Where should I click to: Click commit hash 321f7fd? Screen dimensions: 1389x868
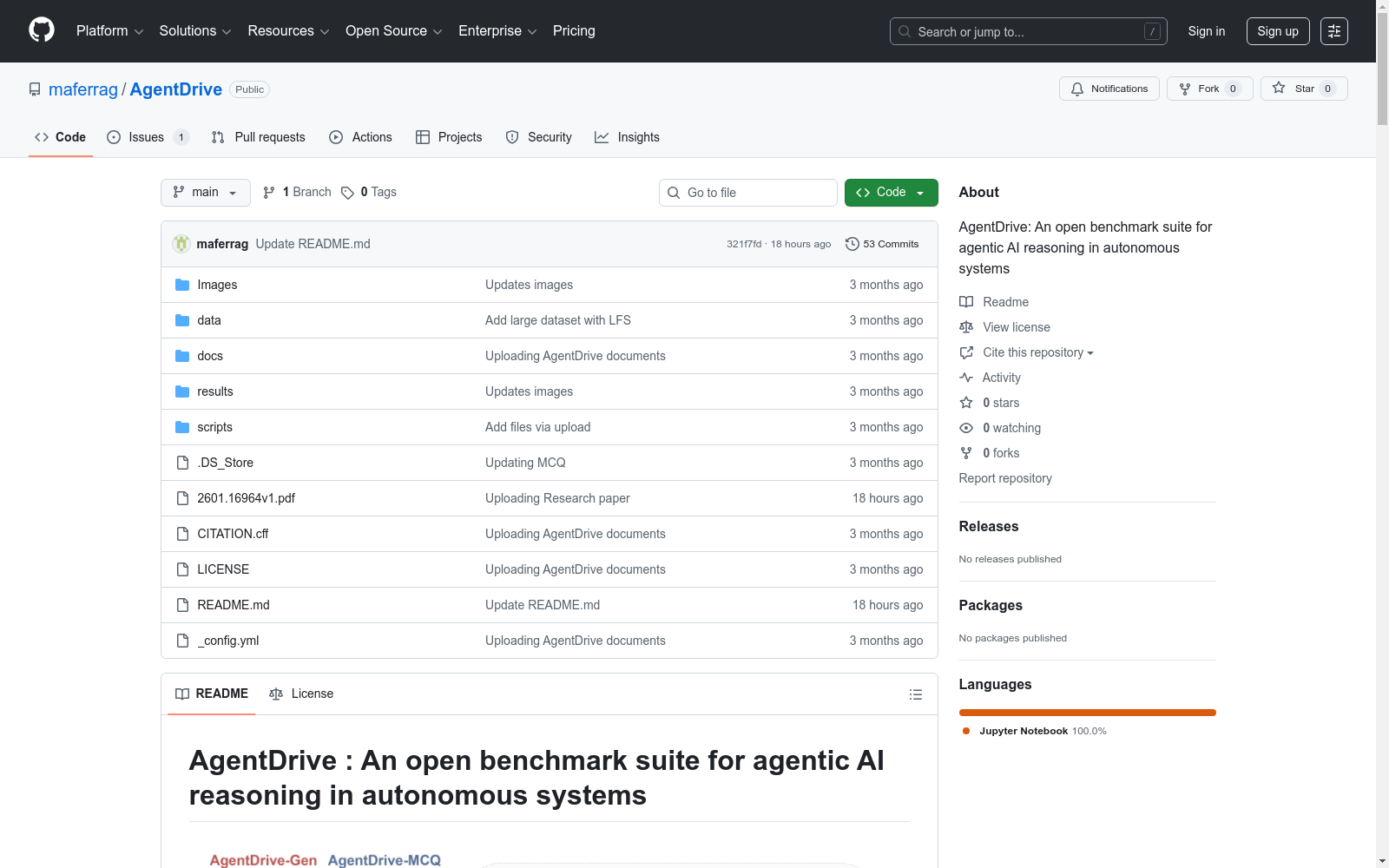click(744, 244)
